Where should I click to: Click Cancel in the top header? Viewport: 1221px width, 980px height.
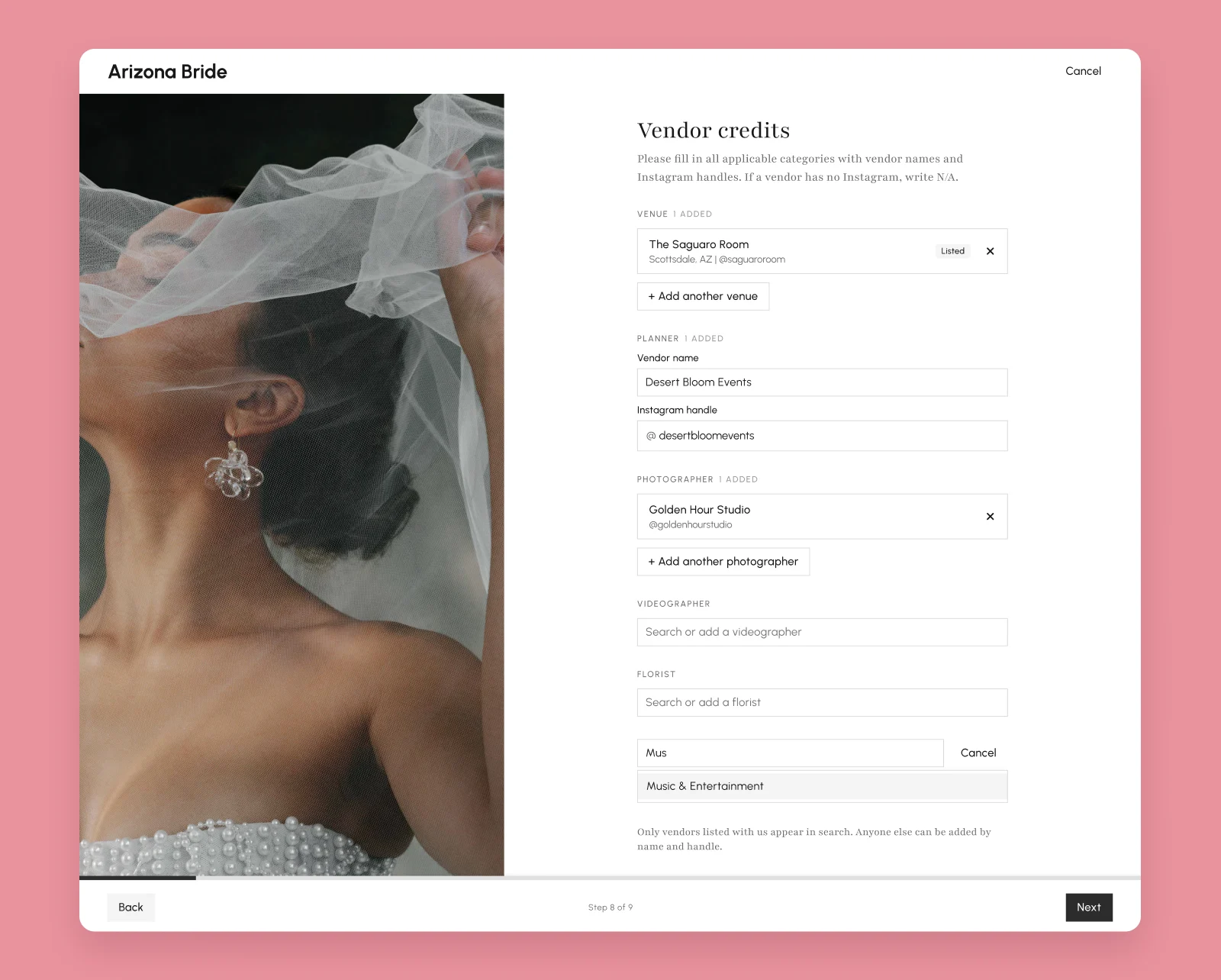click(1083, 71)
